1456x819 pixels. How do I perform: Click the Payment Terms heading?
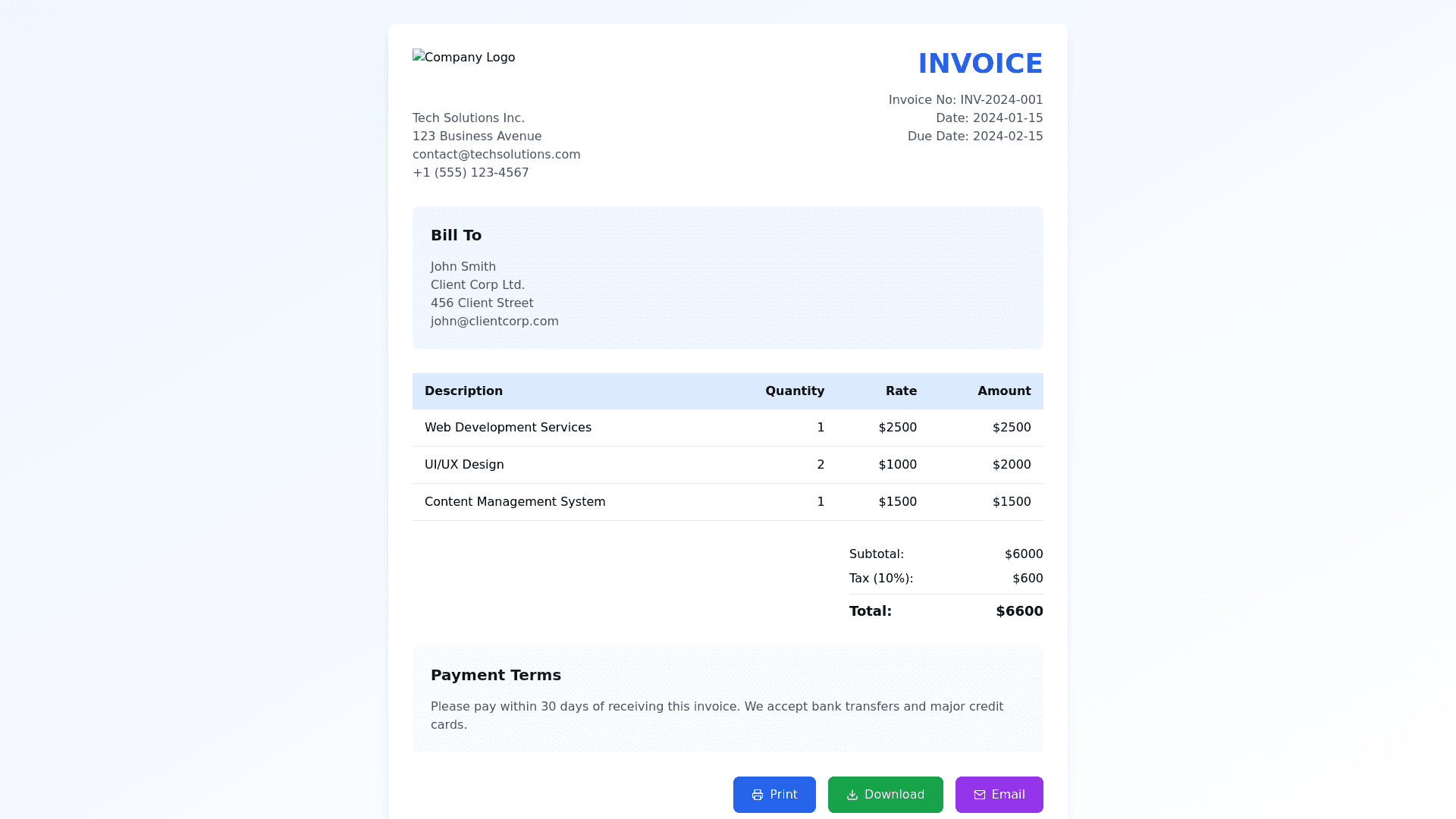click(x=495, y=675)
